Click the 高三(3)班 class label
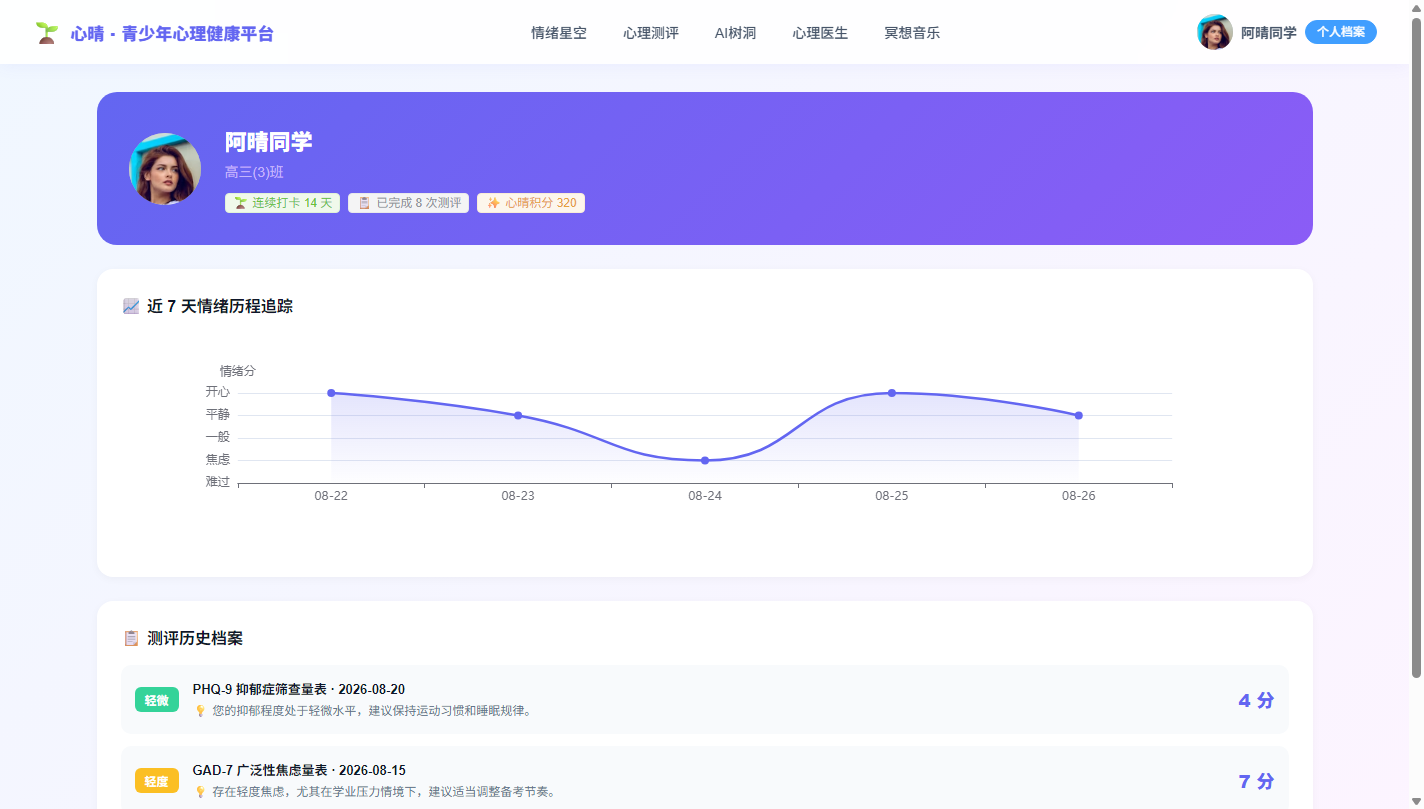The image size is (1424, 809). (x=254, y=172)
